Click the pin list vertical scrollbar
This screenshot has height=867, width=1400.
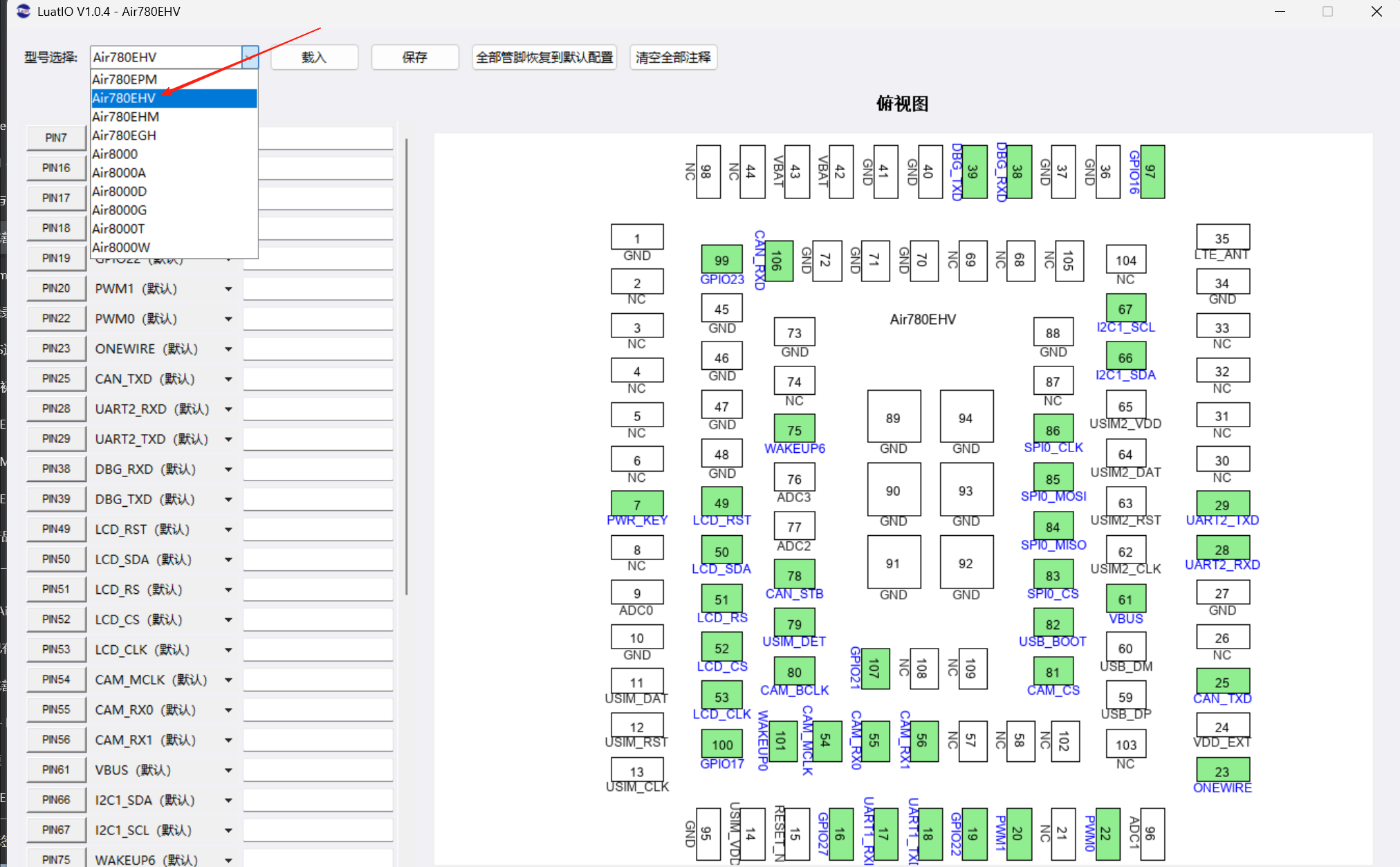click(x=407, y=366)
